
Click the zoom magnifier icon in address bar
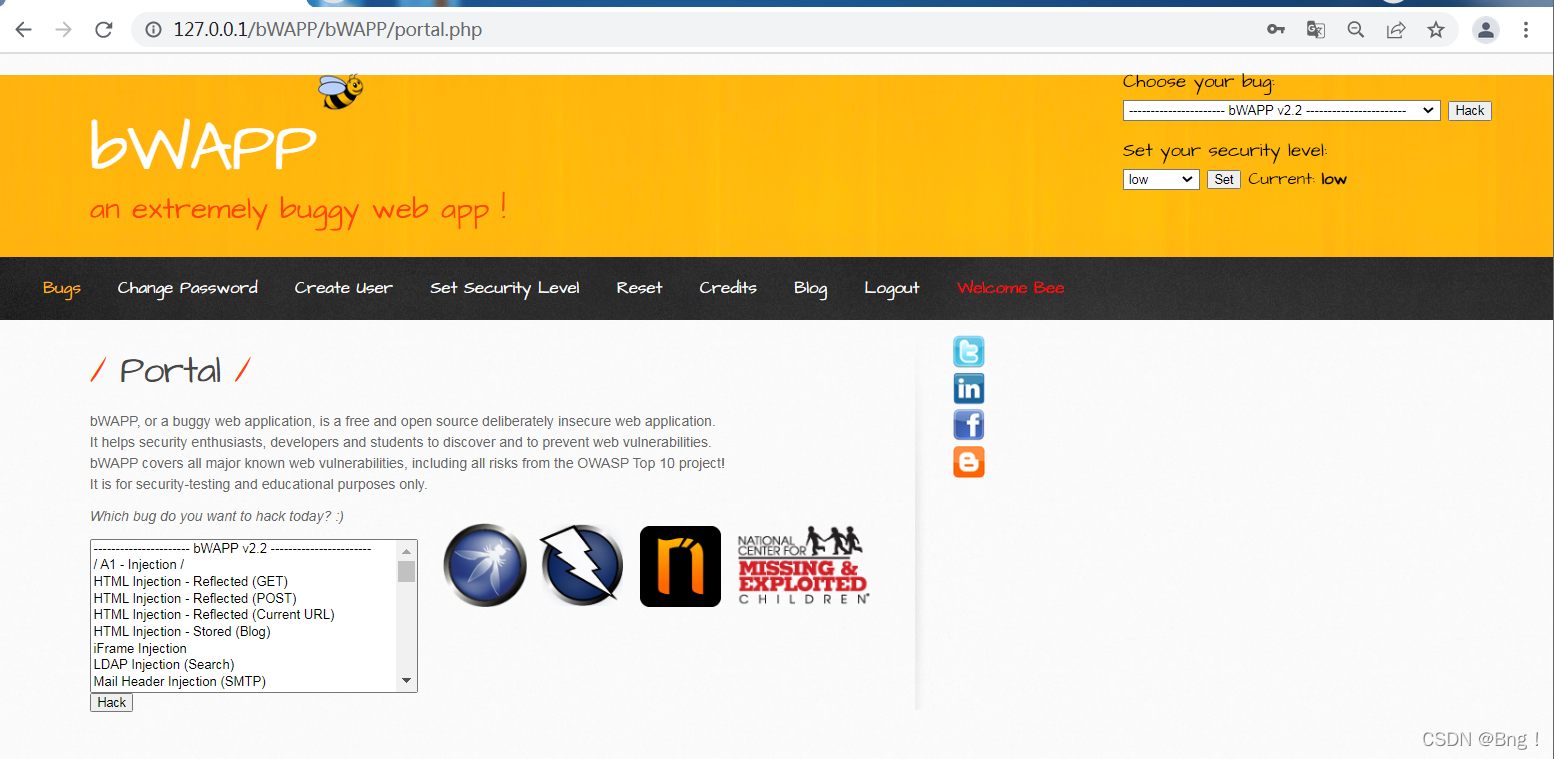[1356, 30]
